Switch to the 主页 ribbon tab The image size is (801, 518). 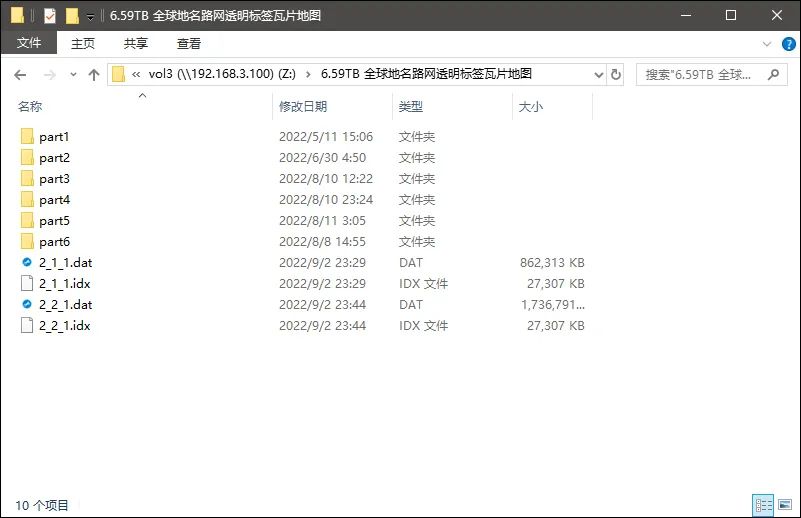[x=83, y=43]
